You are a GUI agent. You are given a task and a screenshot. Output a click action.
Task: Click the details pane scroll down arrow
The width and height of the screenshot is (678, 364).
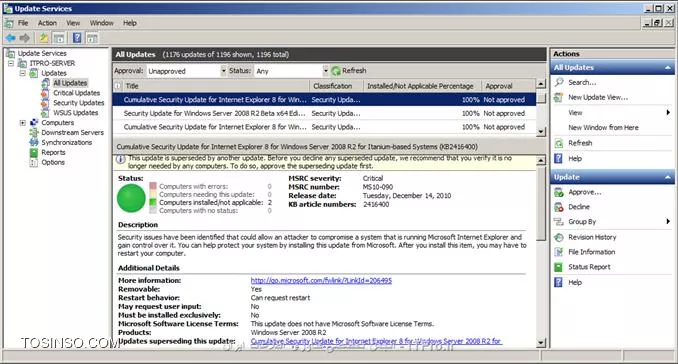click(x=541, y=343)
